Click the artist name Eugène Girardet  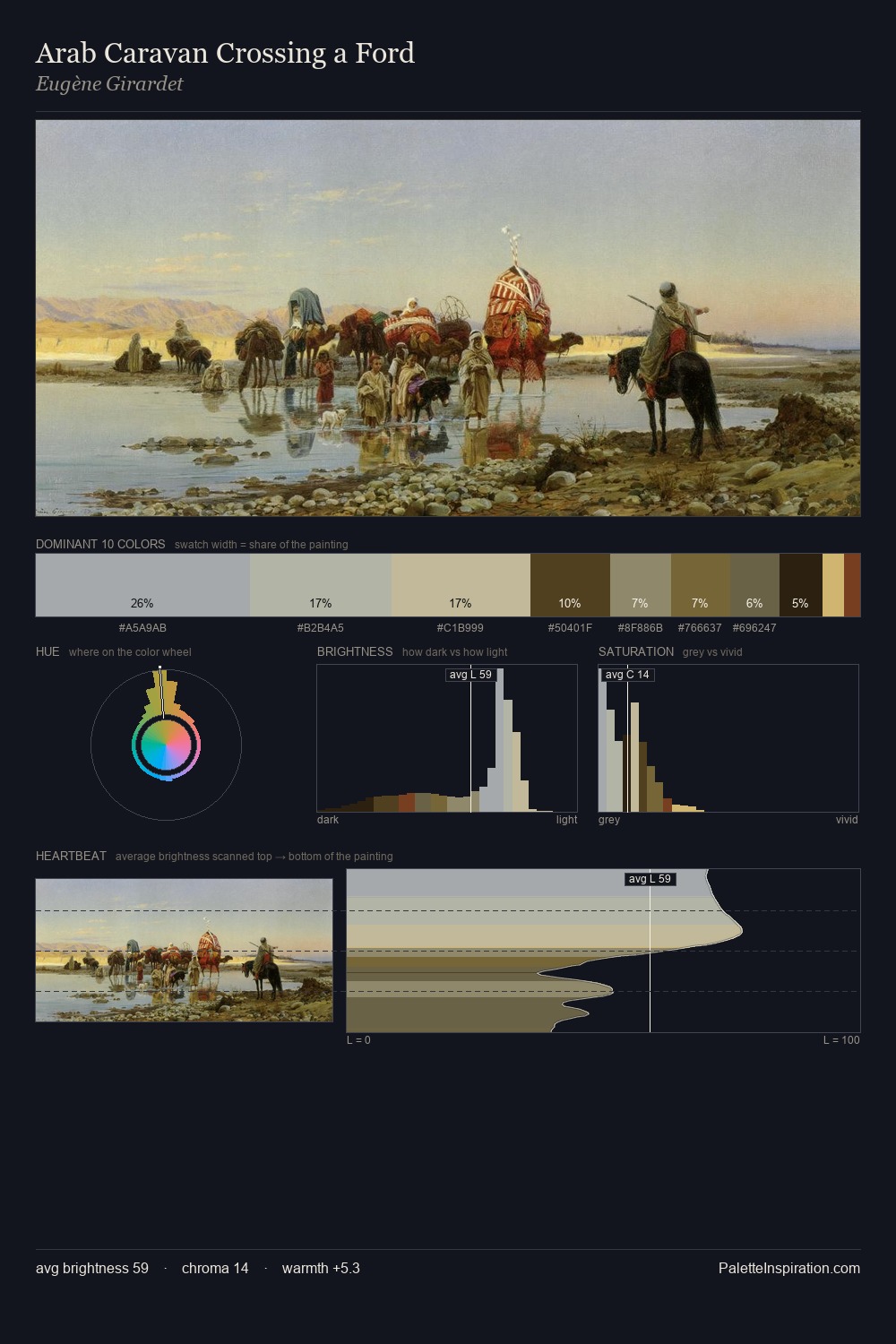tap(109, 83)
